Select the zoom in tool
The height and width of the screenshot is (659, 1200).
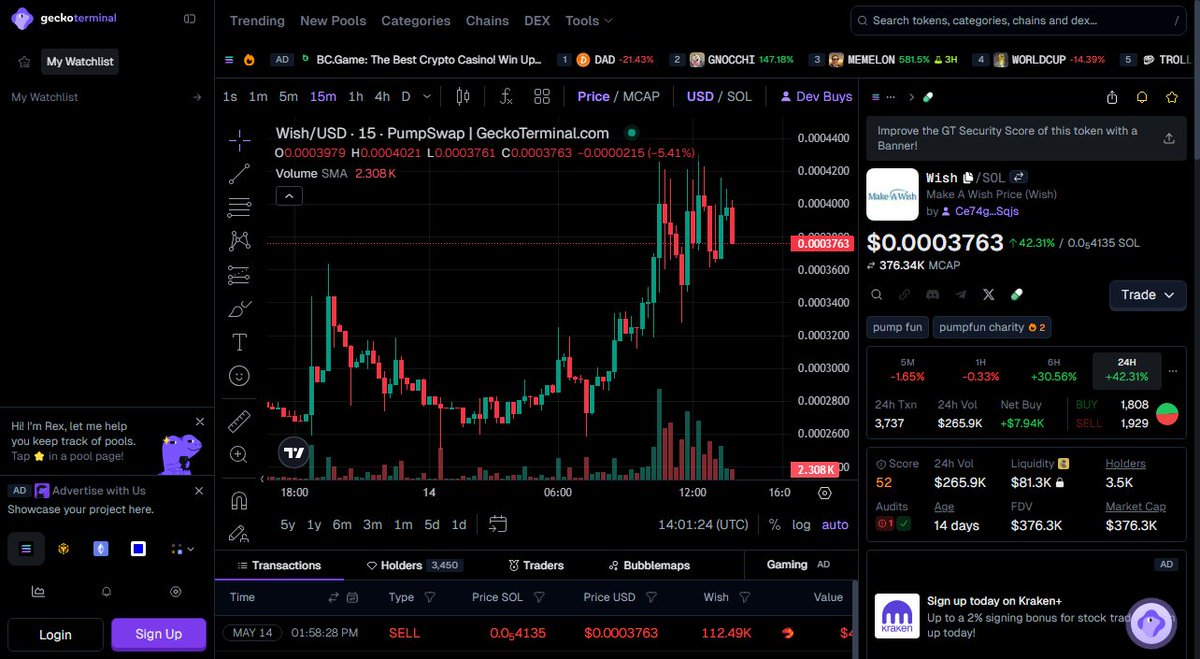click(239, 454)
